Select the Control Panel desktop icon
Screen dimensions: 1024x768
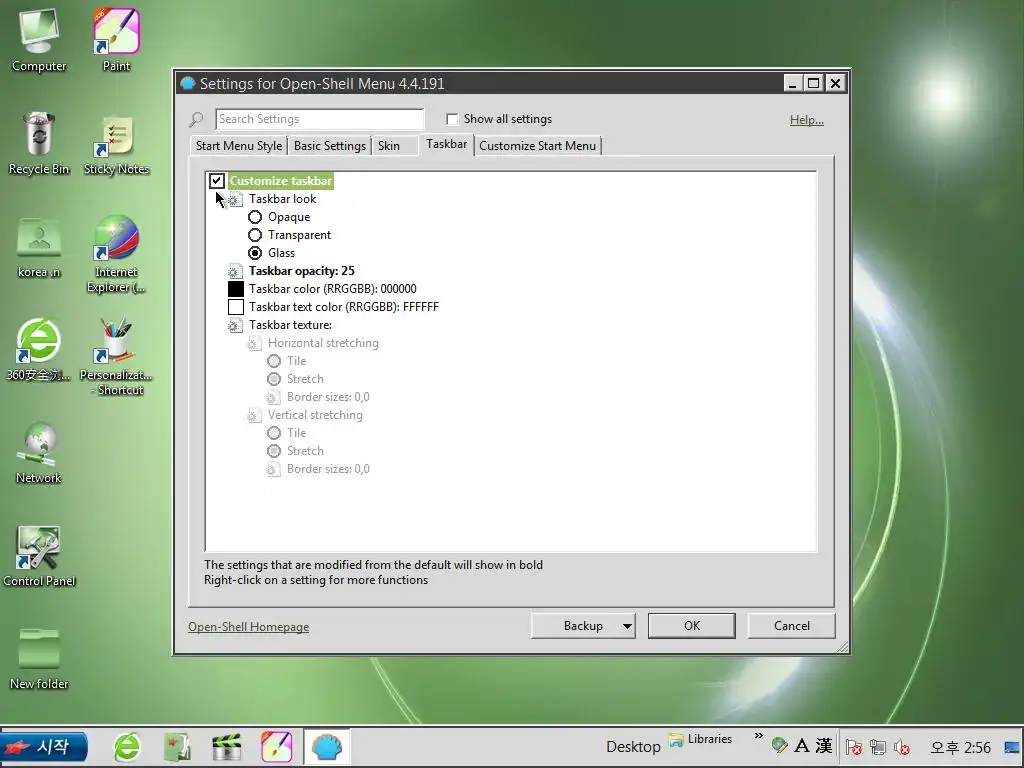[x=39, y=556]
